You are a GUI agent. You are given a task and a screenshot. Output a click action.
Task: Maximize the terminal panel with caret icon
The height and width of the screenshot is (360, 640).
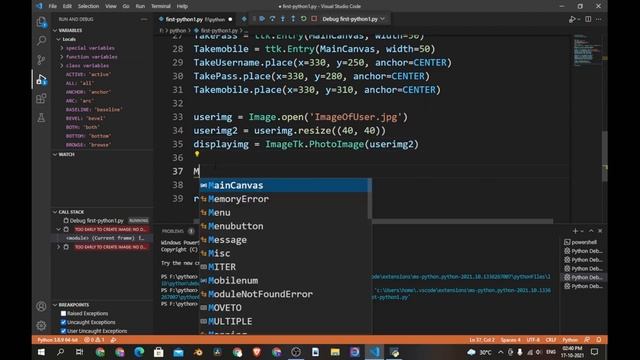[x=591, y=231]
